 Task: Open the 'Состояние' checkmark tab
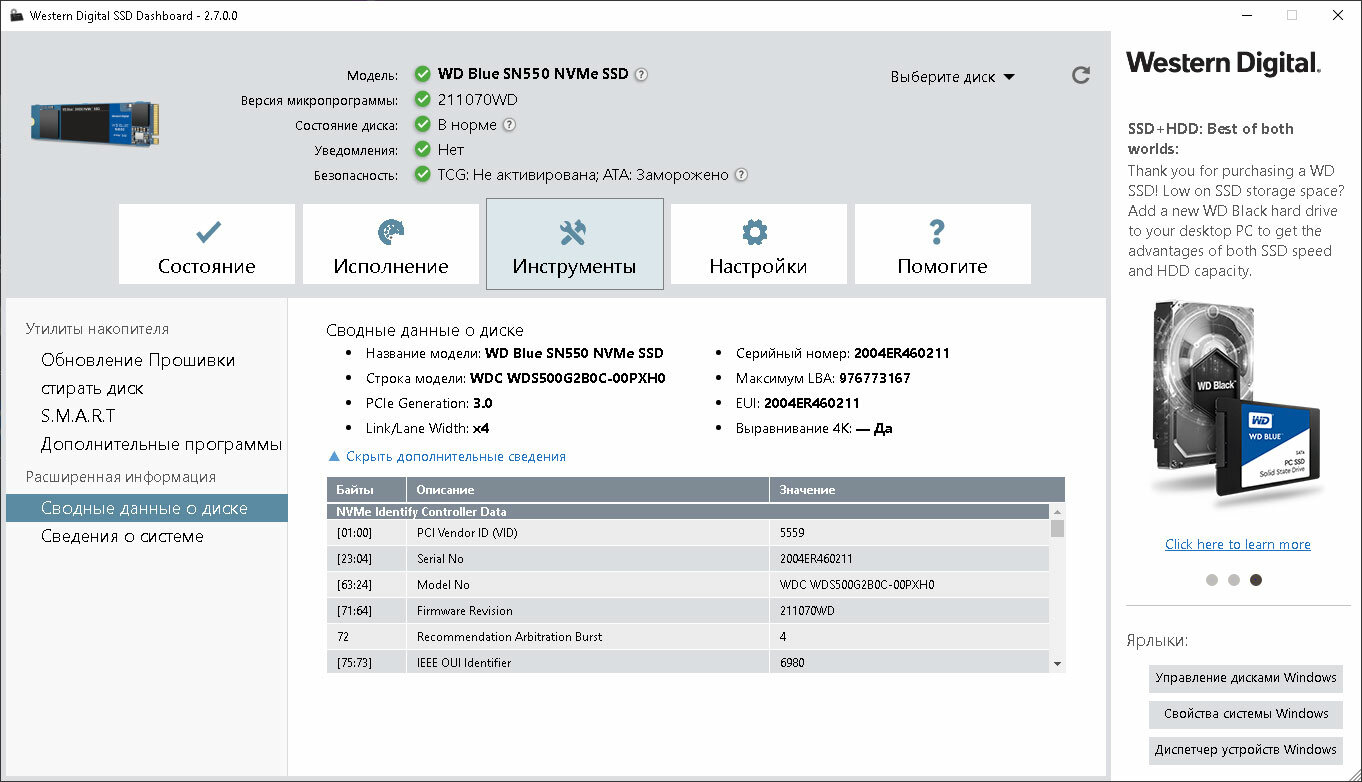click(207, 245)
